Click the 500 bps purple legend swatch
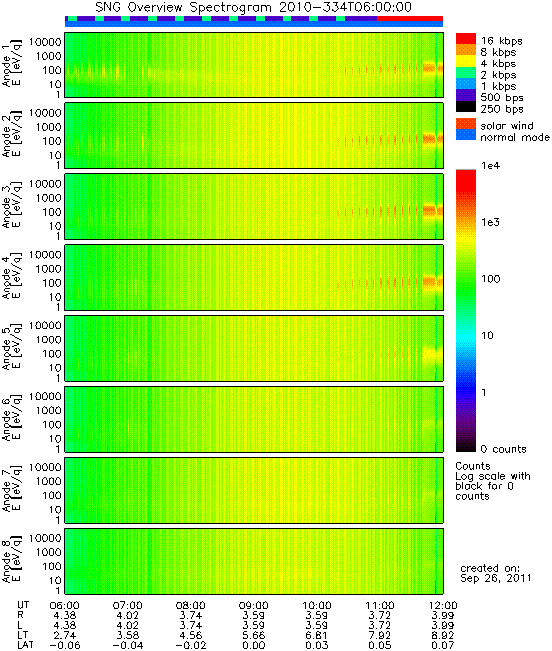This screenshot has height=651, width=552. click(466, 95)
